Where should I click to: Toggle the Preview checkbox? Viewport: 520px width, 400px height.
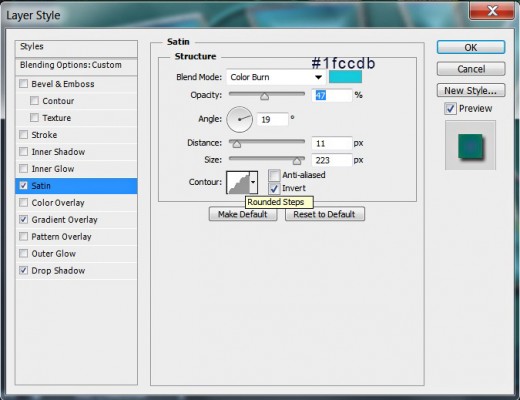pos(450,109)
